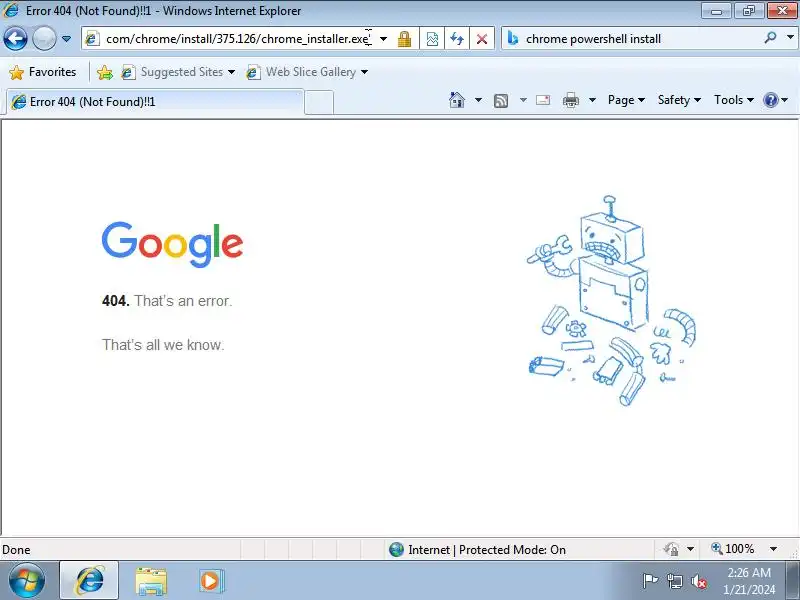The width and height of the screenshot is (800, 600).
Task: Click Internet Protected Mode: On zone indicator
Action: tap(477, 549)
